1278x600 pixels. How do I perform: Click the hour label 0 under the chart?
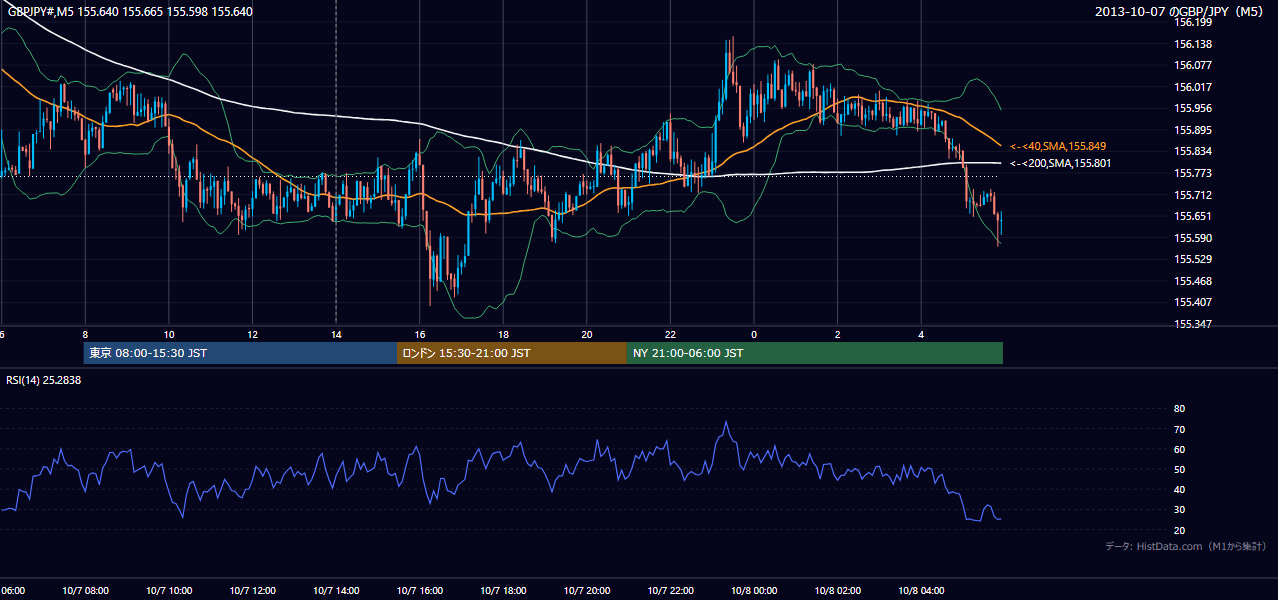point(754,335)
